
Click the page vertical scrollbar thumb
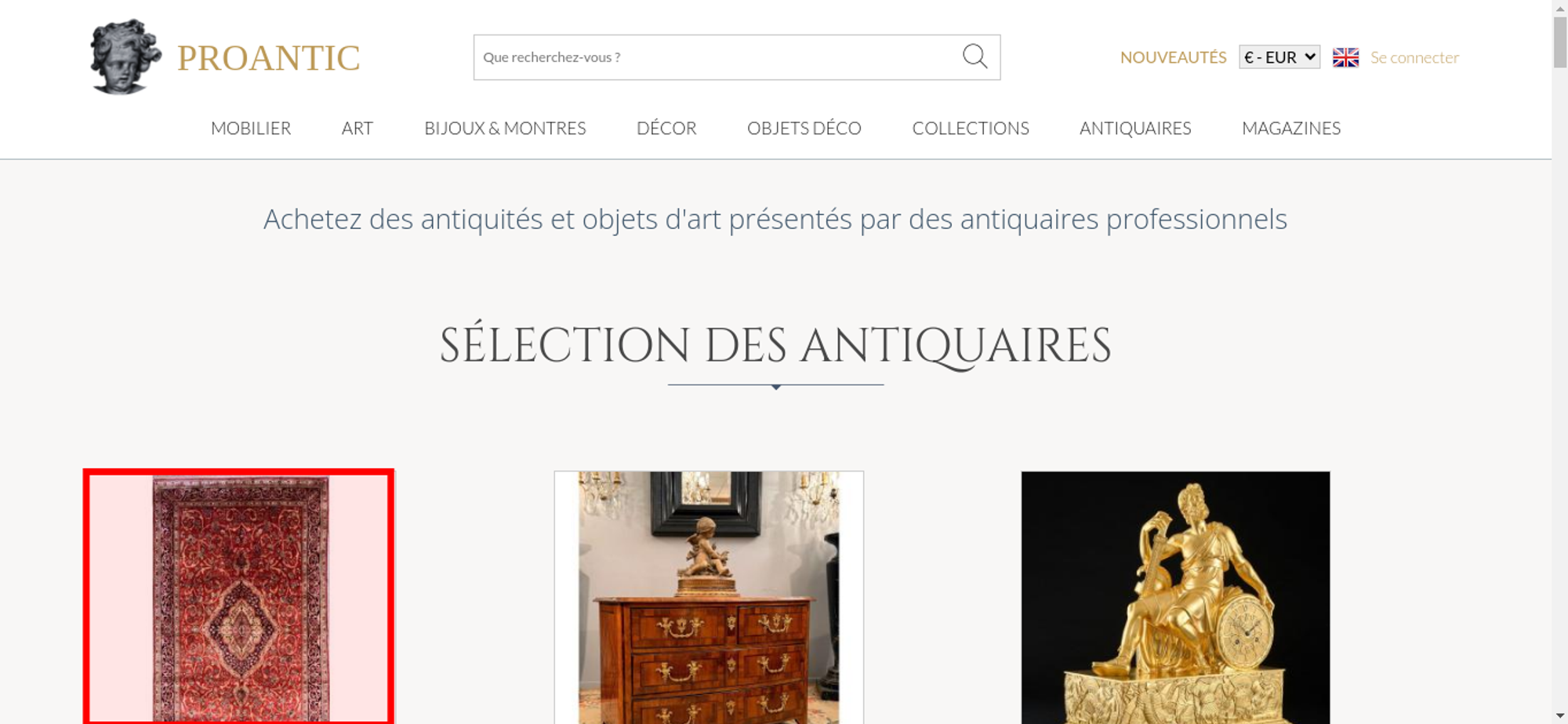click(x=1560, y=42)
